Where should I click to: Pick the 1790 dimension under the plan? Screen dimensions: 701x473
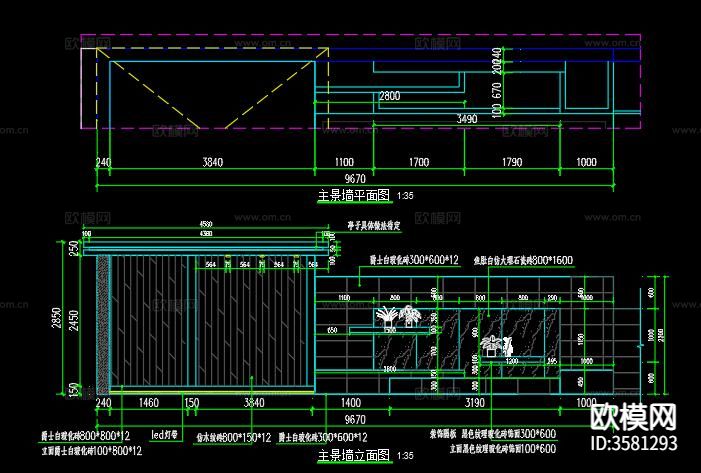pos(512,162)
